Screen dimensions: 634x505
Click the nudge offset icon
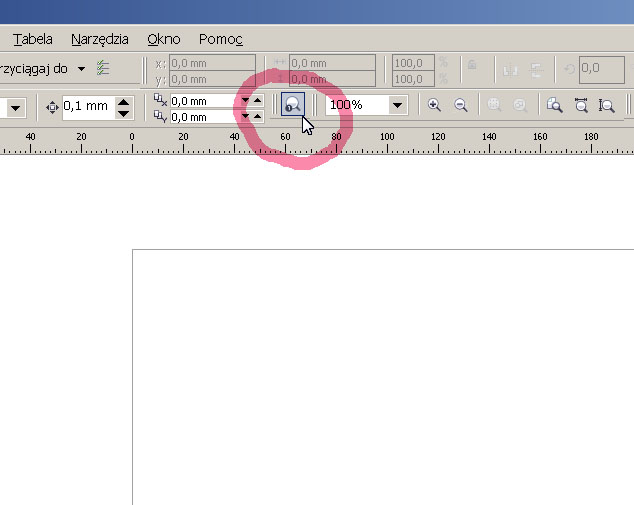[52, 106]
